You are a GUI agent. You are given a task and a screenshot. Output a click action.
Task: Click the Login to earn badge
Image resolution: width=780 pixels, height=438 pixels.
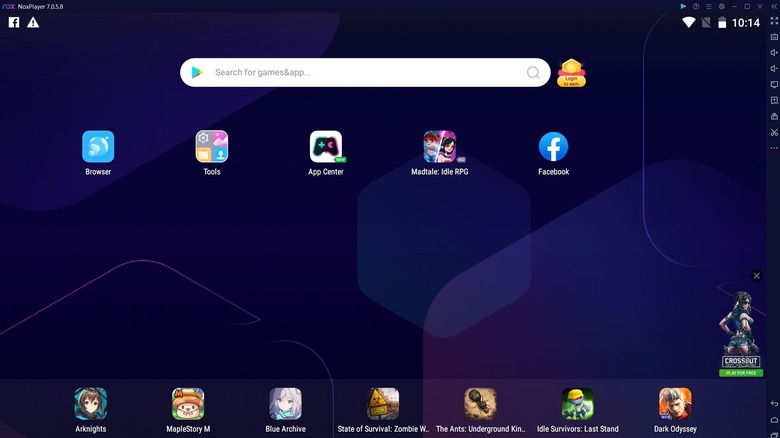pyautogui.click(x=571, y=73)
